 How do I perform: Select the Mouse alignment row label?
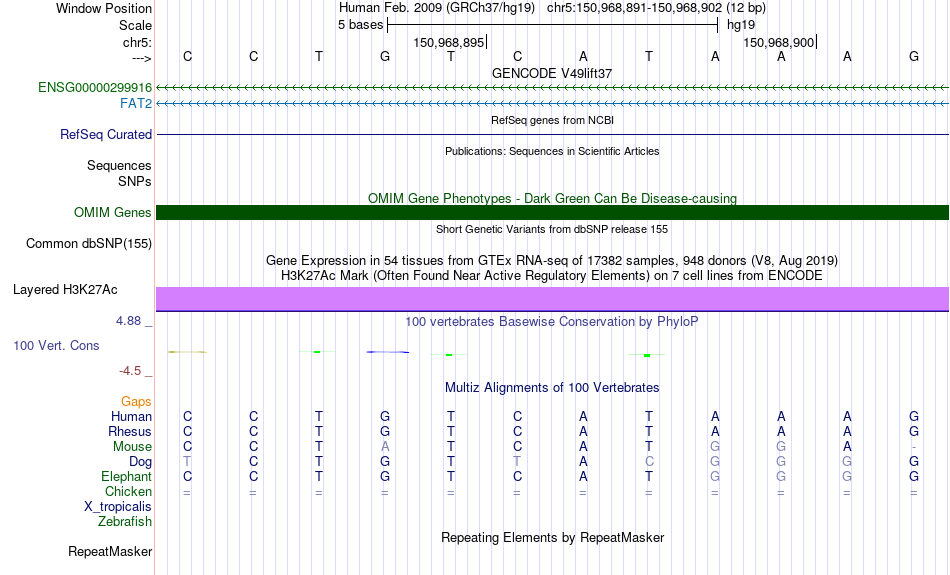[x=132, y=446]
